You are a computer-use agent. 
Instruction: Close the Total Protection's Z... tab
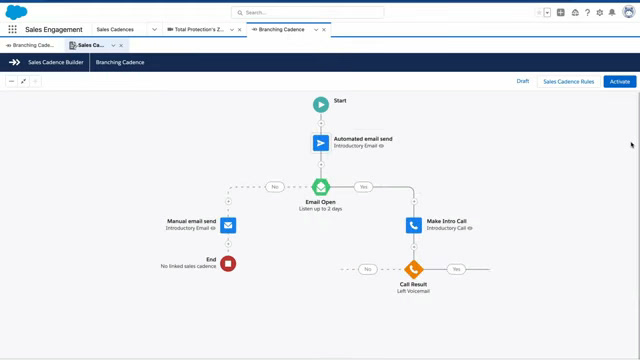(240, 30)
